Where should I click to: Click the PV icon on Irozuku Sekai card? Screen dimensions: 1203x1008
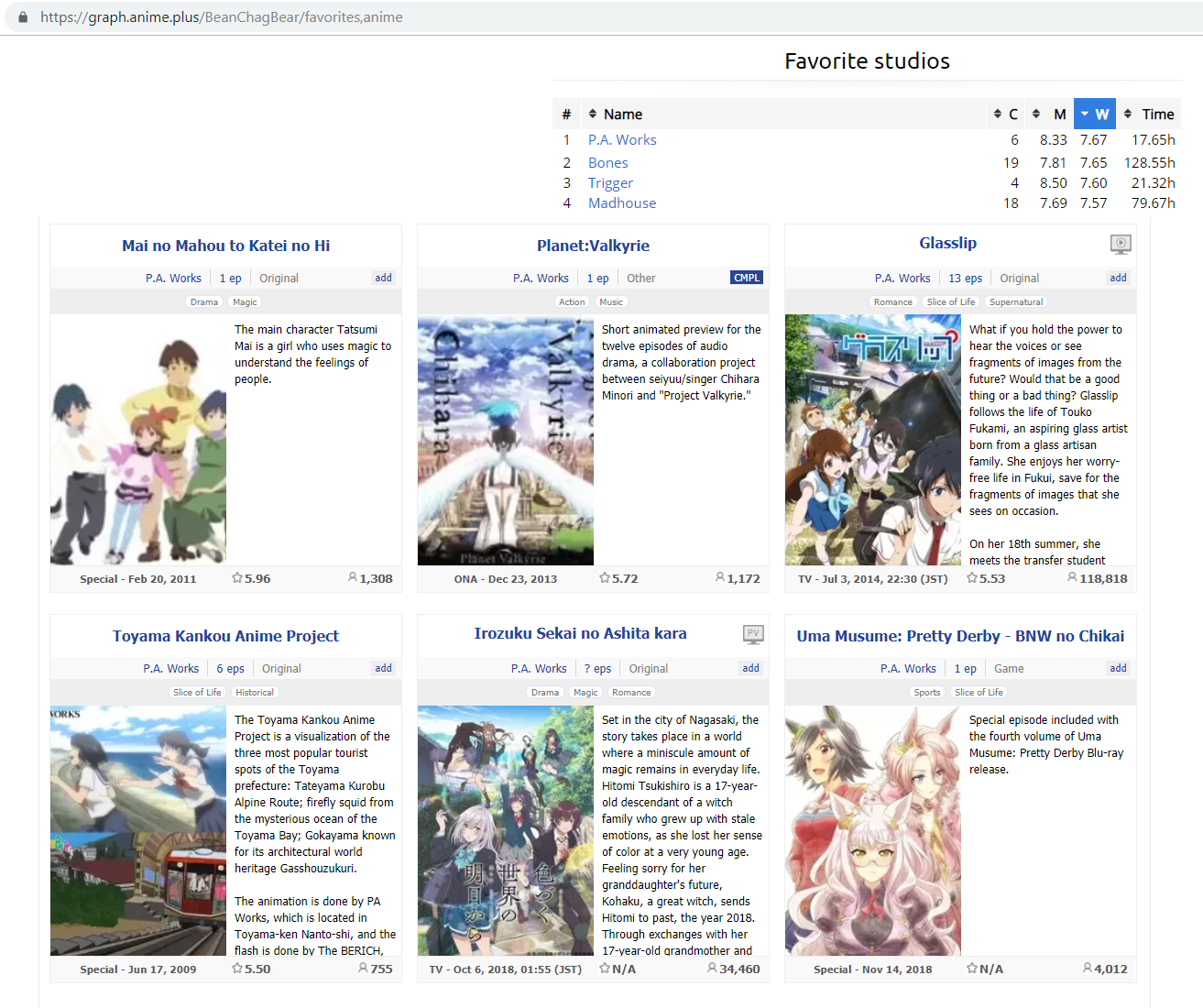[753, 634]
